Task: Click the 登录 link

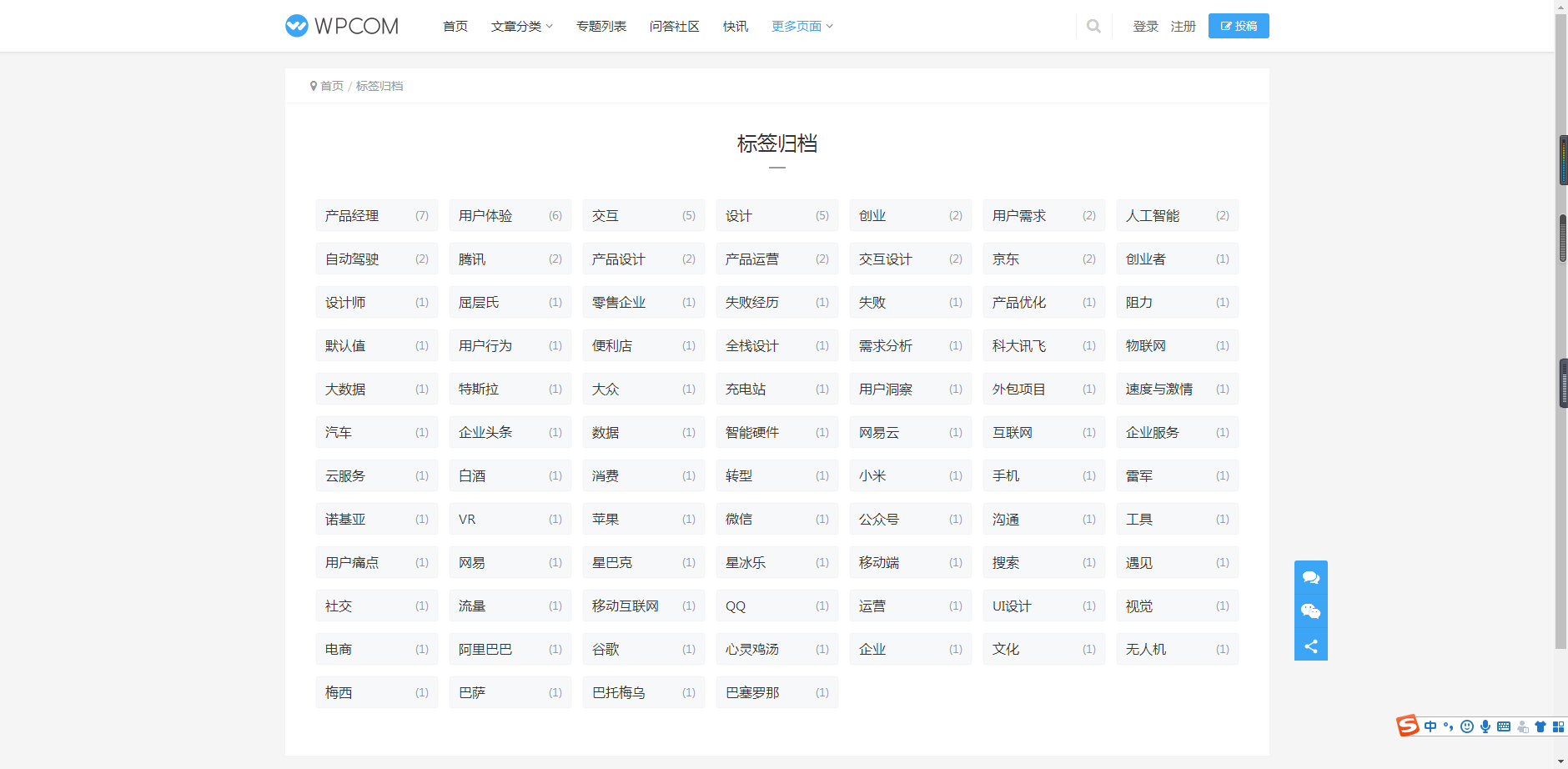Action: 1146,27
